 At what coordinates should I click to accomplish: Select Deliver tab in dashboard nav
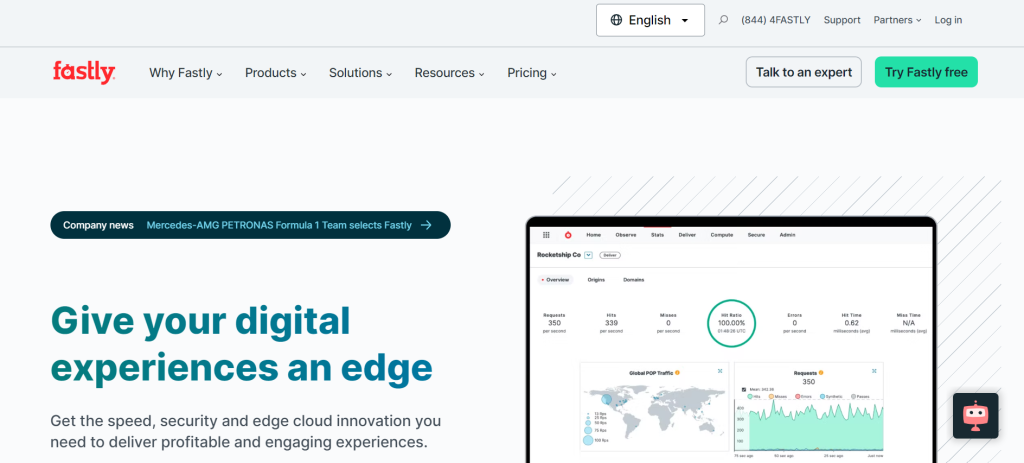pos(688,234)
